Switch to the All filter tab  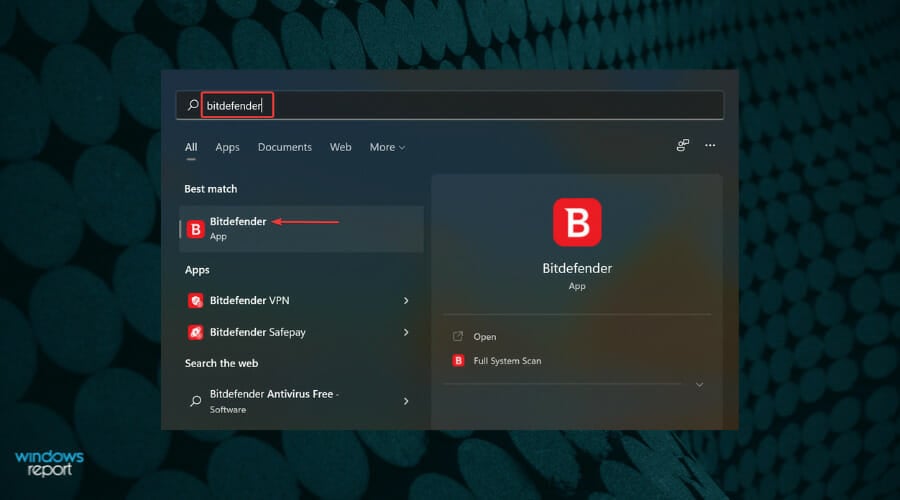(x=191, y=147)
